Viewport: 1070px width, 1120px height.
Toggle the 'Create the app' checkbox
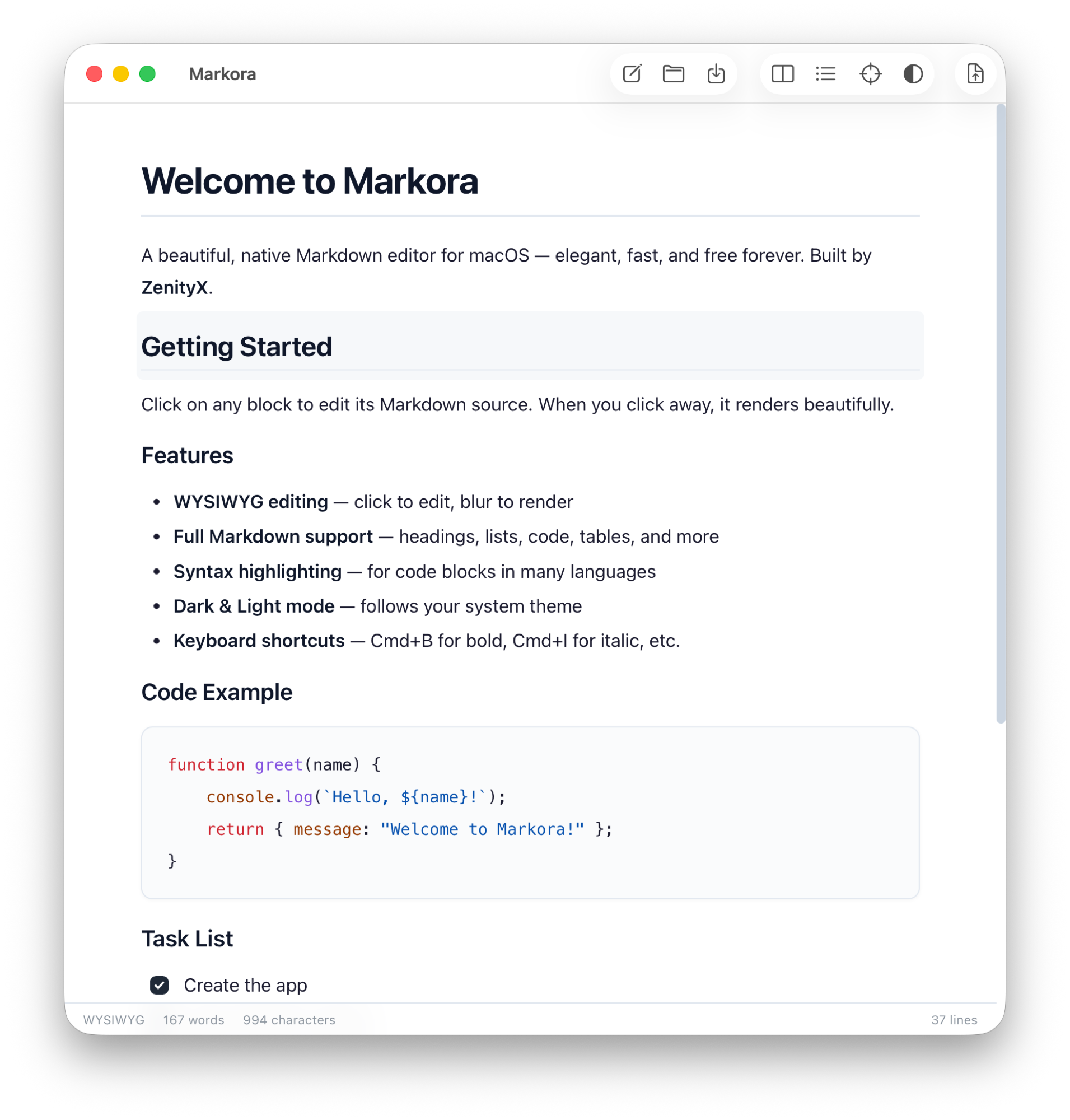[159, 986]
